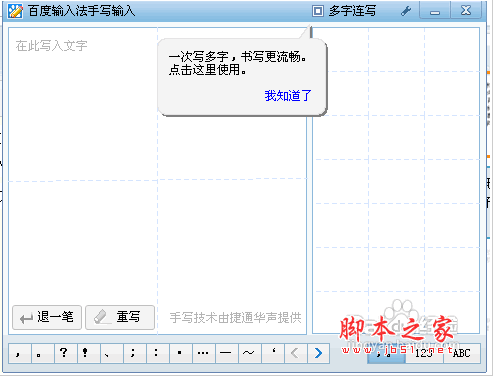Enable the 多字连写 checkbox
Screen dimensions: 495x376
pos(318,11)
